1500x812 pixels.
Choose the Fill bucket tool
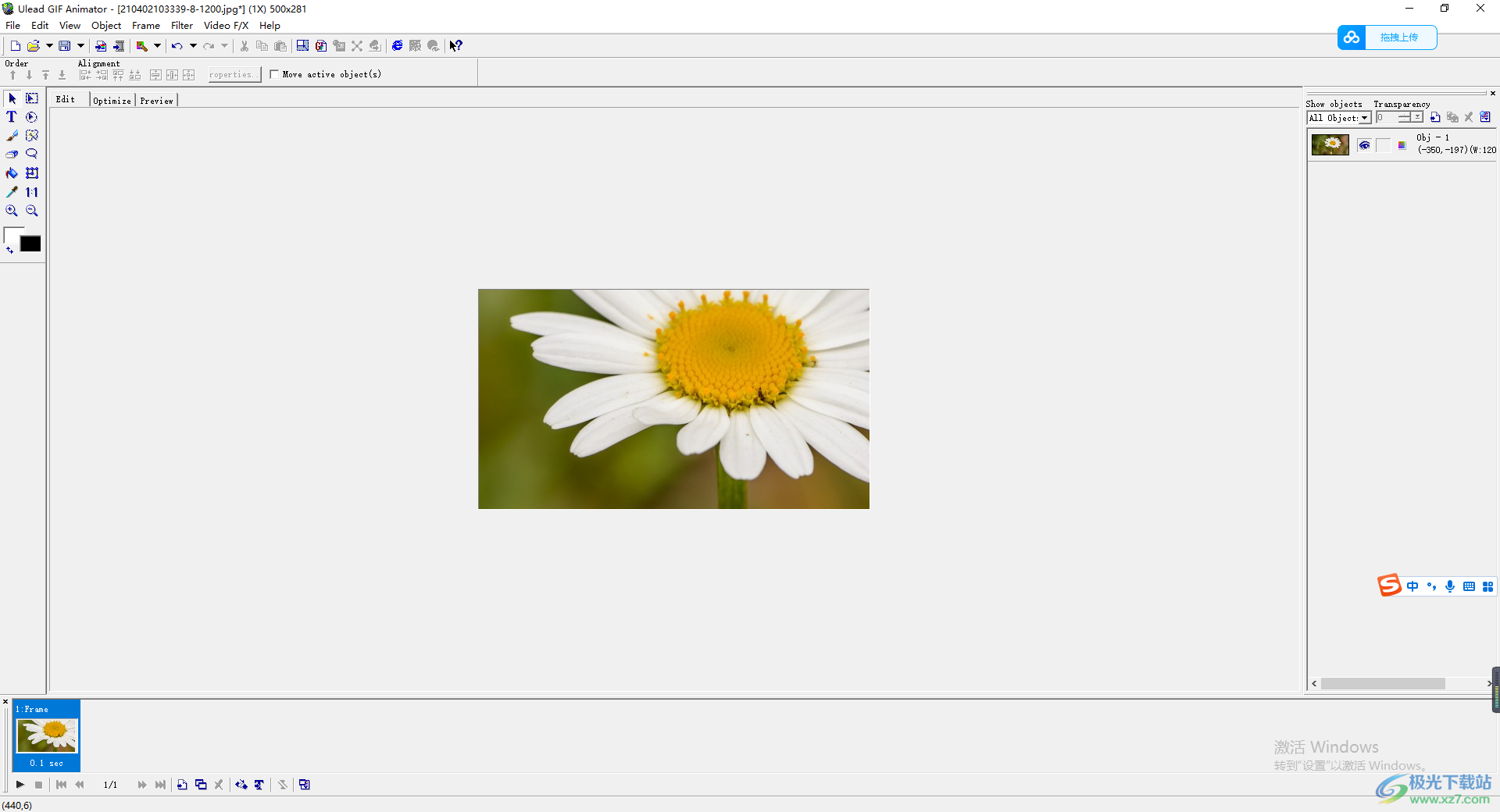point(12,173)
